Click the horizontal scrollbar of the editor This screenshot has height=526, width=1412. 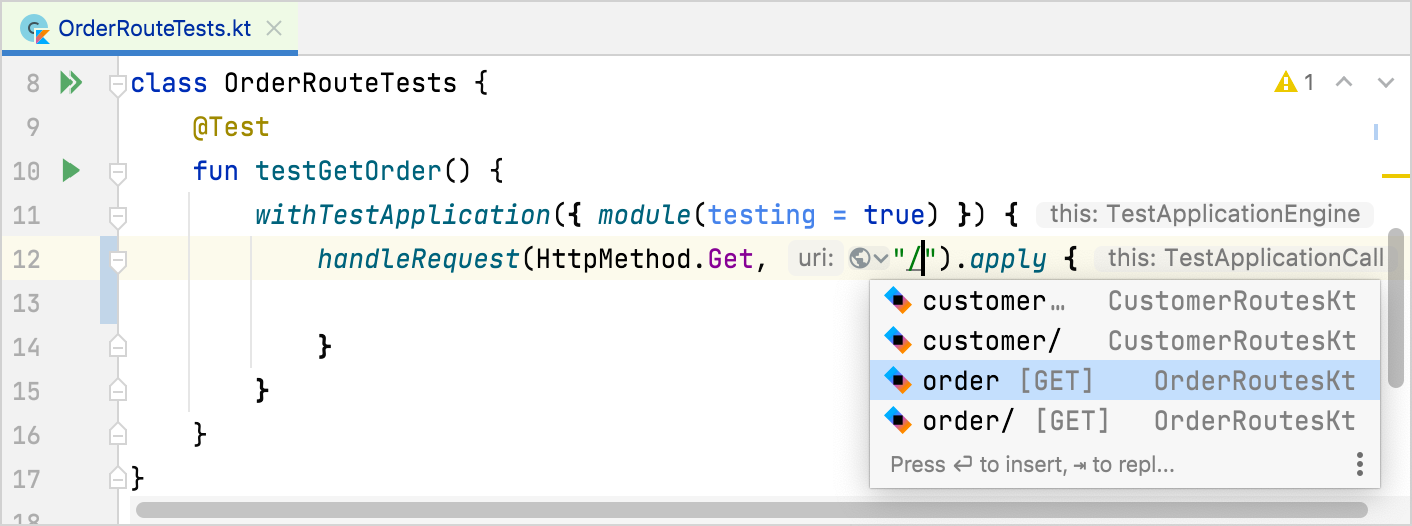click(751, 510)
